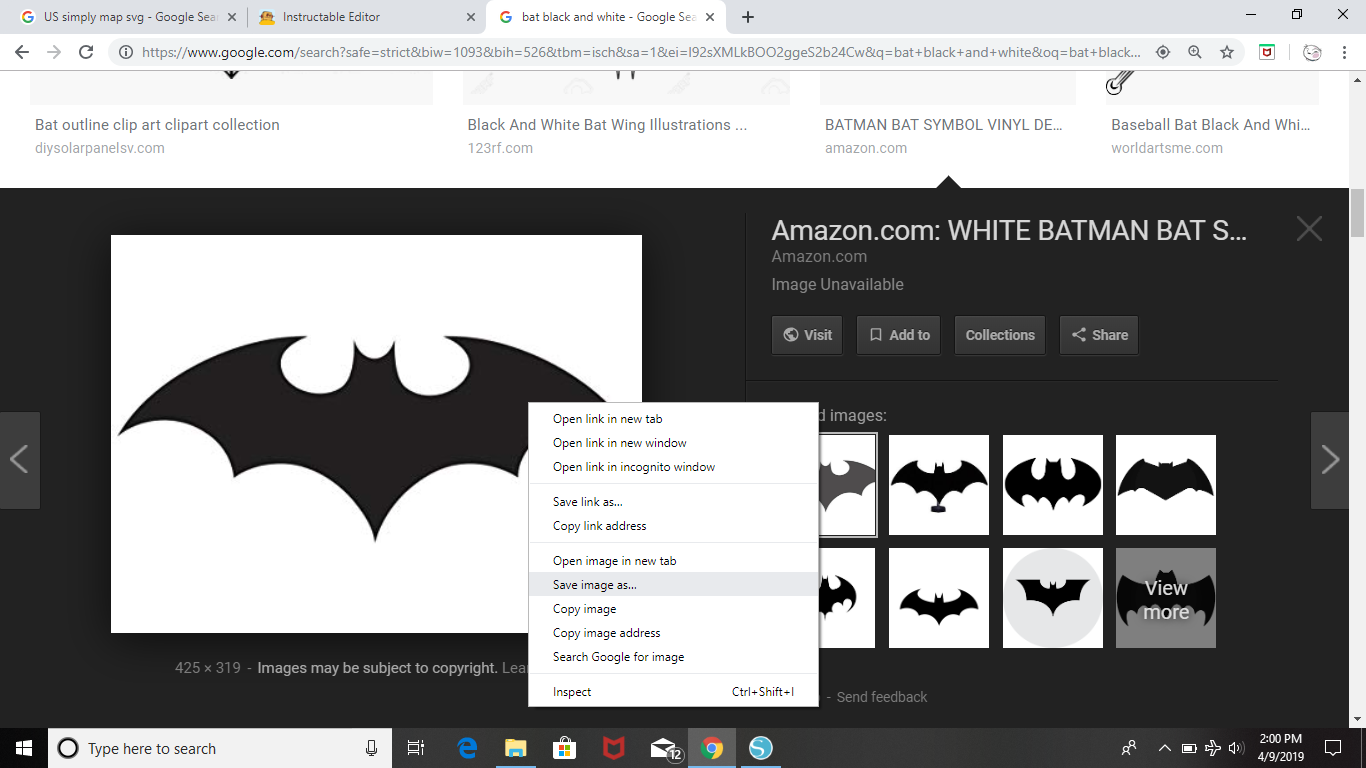The height and width of the screenshot is (768, 1366).
Task: Open the blue S app in taskbar
Action: [761, 748]
